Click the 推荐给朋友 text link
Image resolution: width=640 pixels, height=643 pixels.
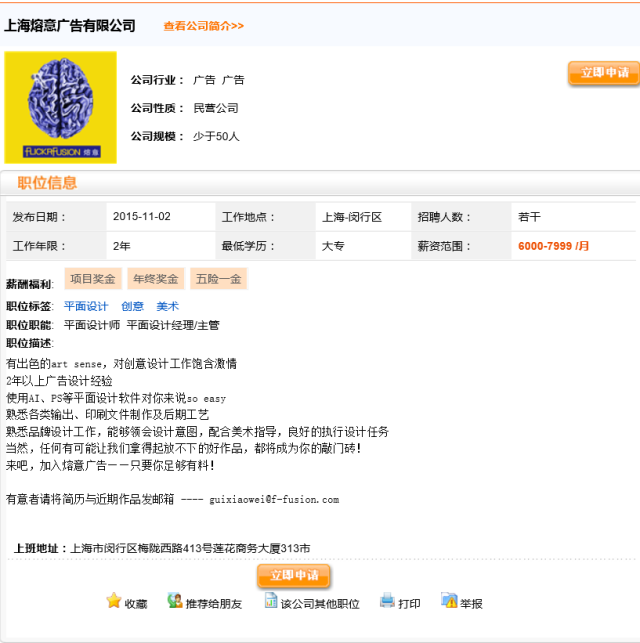click(x=214, y=604)
